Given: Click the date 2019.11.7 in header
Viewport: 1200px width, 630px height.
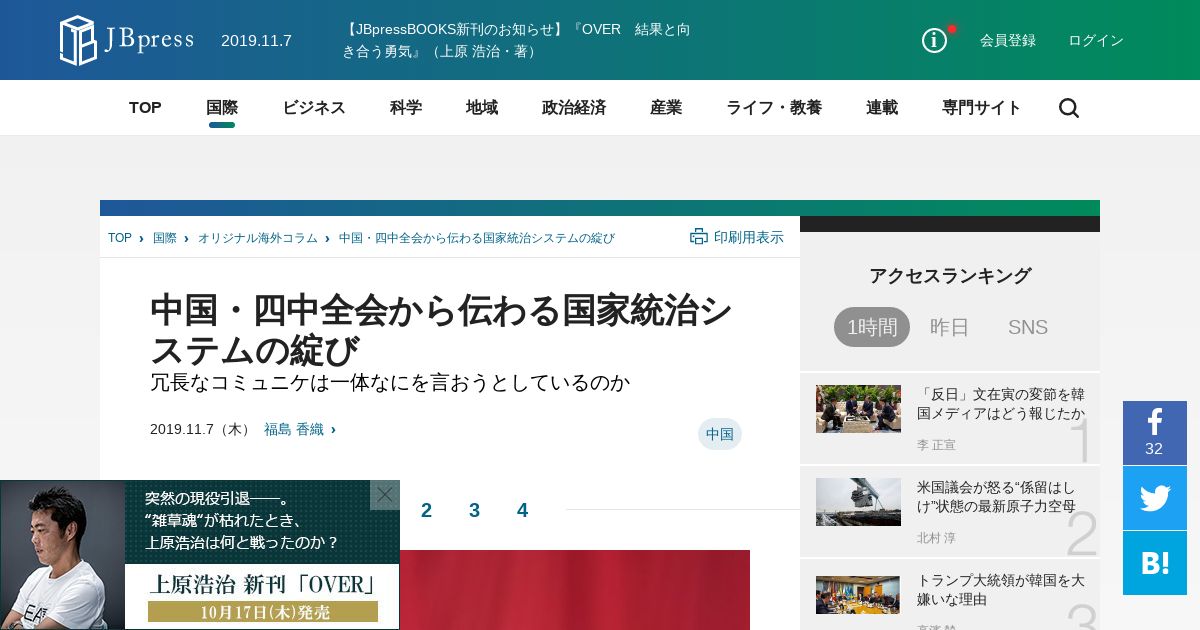Looking at the screenshot, I should tap(256, 40).
